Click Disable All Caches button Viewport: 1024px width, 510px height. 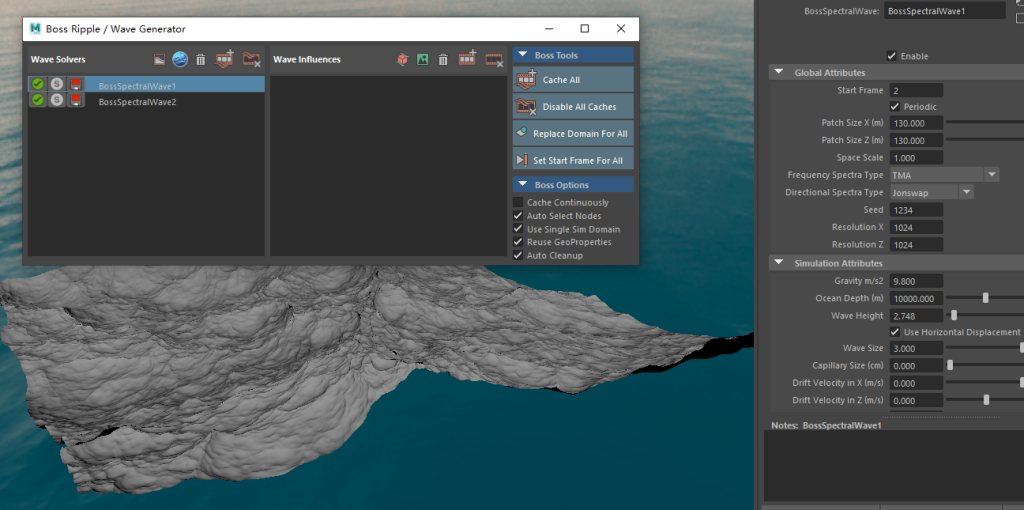coord(573,106)
